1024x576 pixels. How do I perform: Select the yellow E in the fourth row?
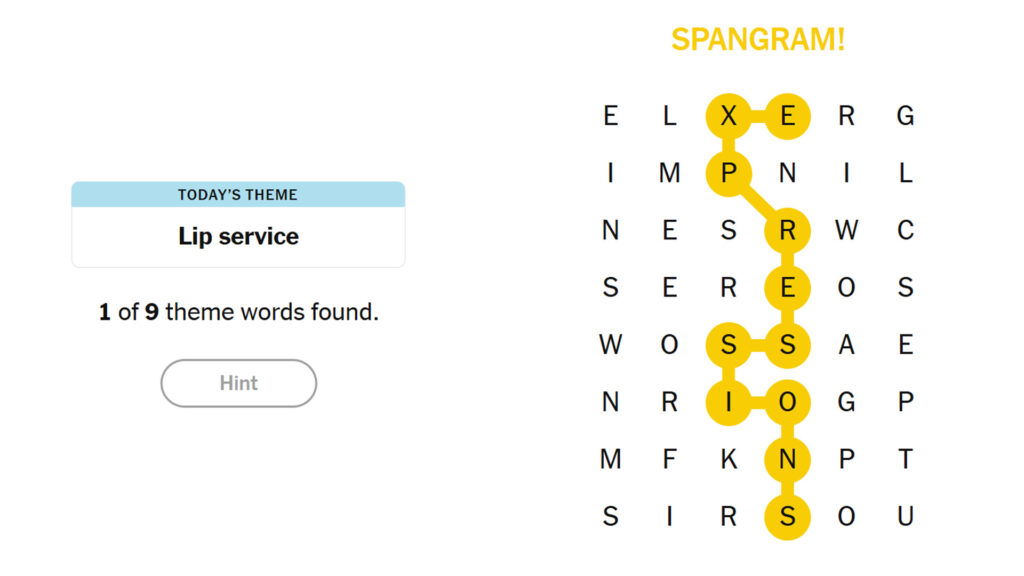click(x=787, y=288)
